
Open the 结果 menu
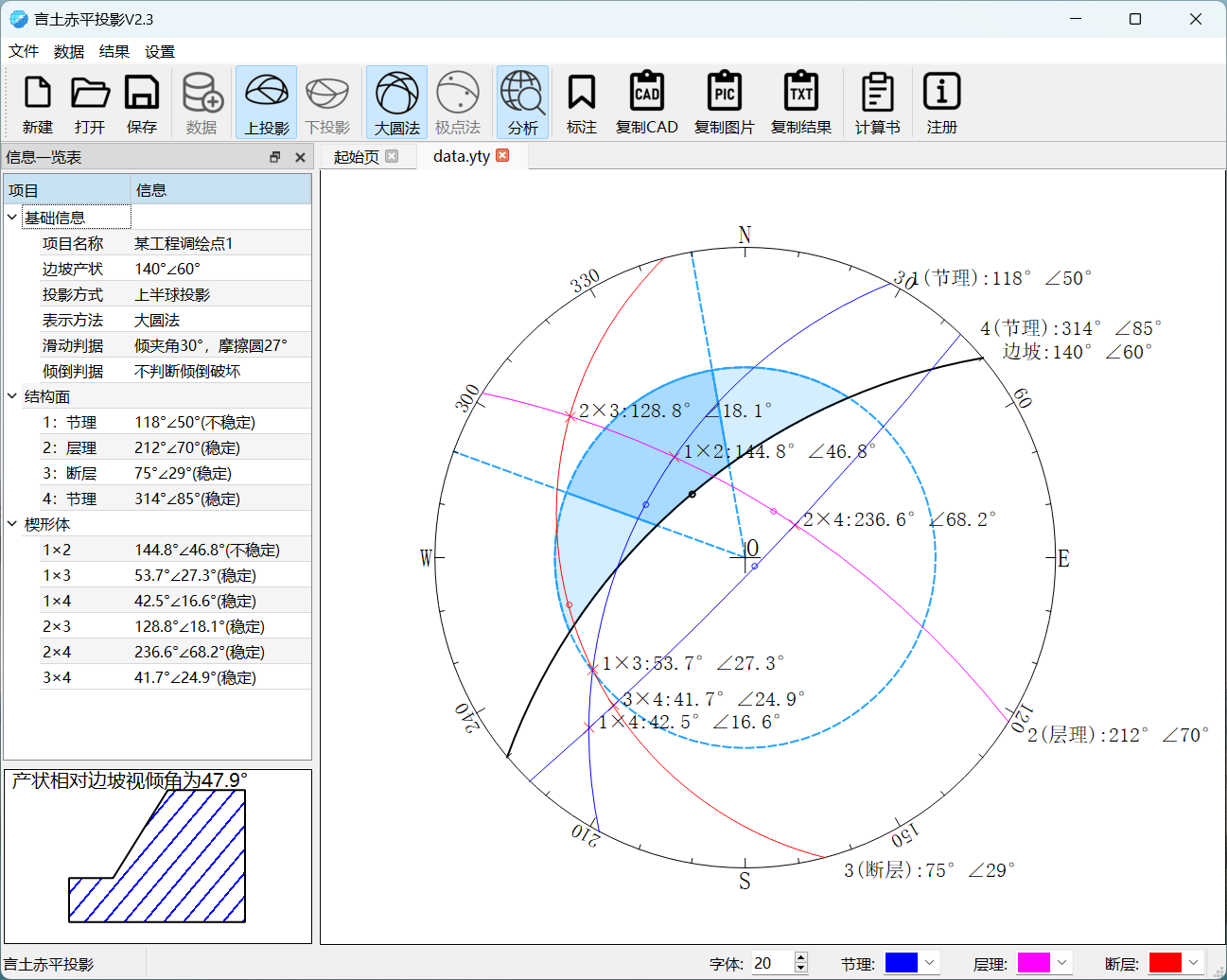pyautogui.click(x=114, y=51)
